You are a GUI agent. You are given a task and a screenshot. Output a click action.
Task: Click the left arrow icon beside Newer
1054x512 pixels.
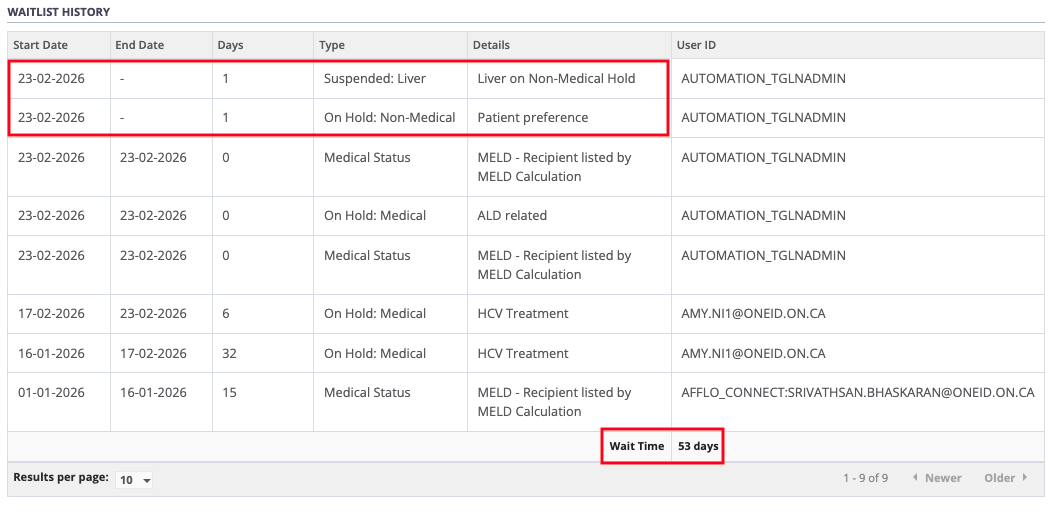point(914,478)
